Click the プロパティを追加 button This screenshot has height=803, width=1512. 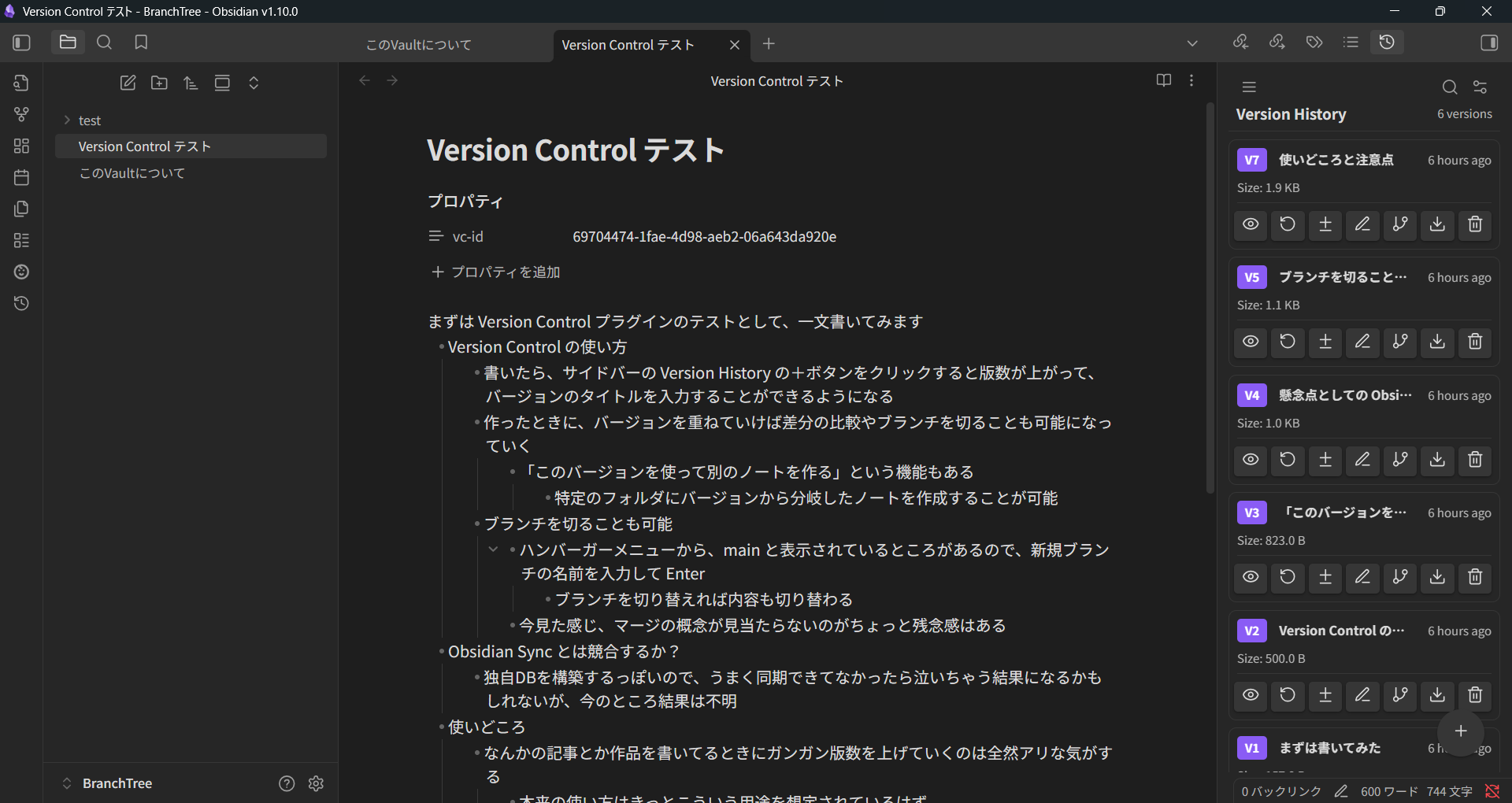[495, 272]
